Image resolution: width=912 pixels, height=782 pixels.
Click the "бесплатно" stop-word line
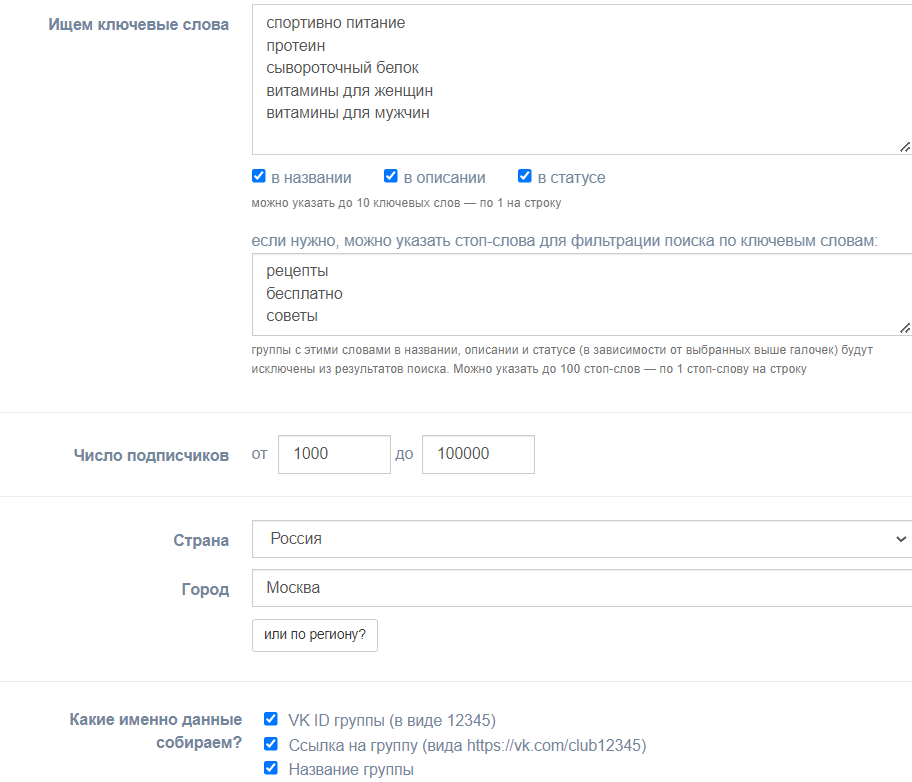point(305,294)
